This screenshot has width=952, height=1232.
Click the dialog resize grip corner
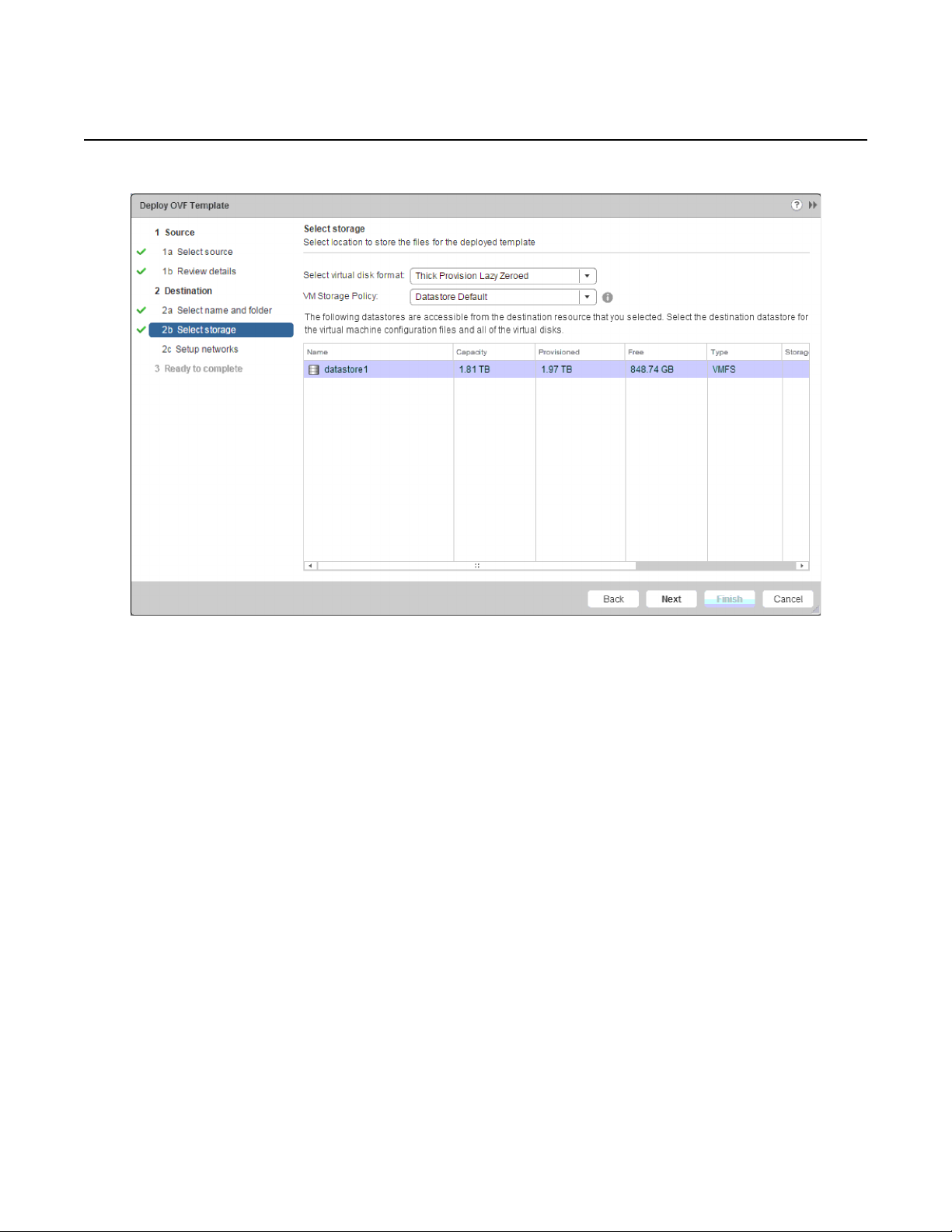point(815,610)
